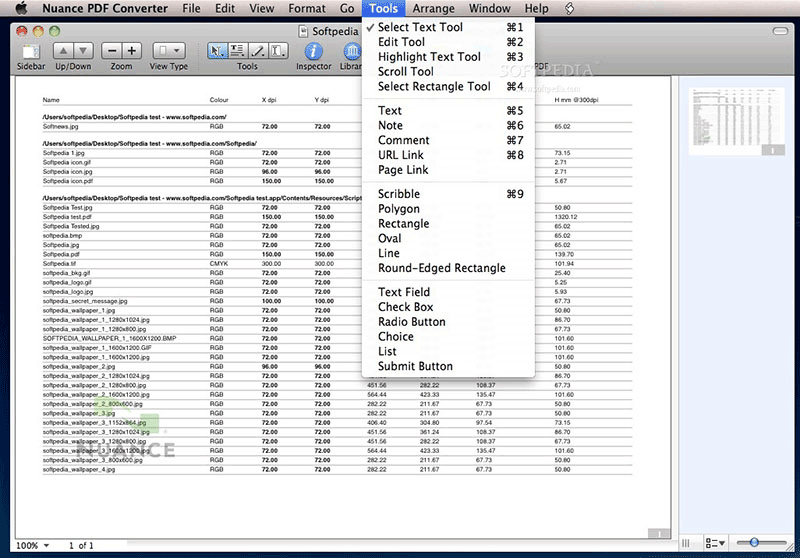Close the open Tools menu
The width and height of the screenshot is (800, 558).
pyautogui.click(x=383, y=8)
